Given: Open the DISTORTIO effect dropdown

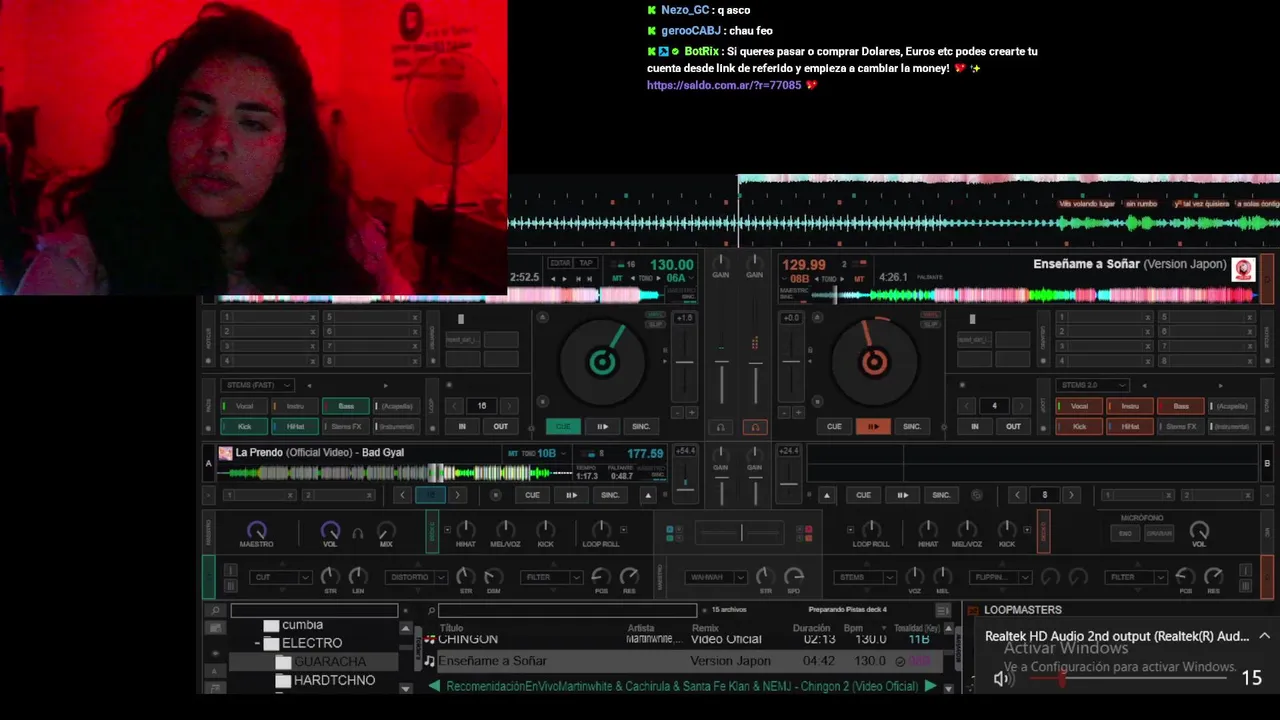Looking at the screenshot, I should coord(417,577).
